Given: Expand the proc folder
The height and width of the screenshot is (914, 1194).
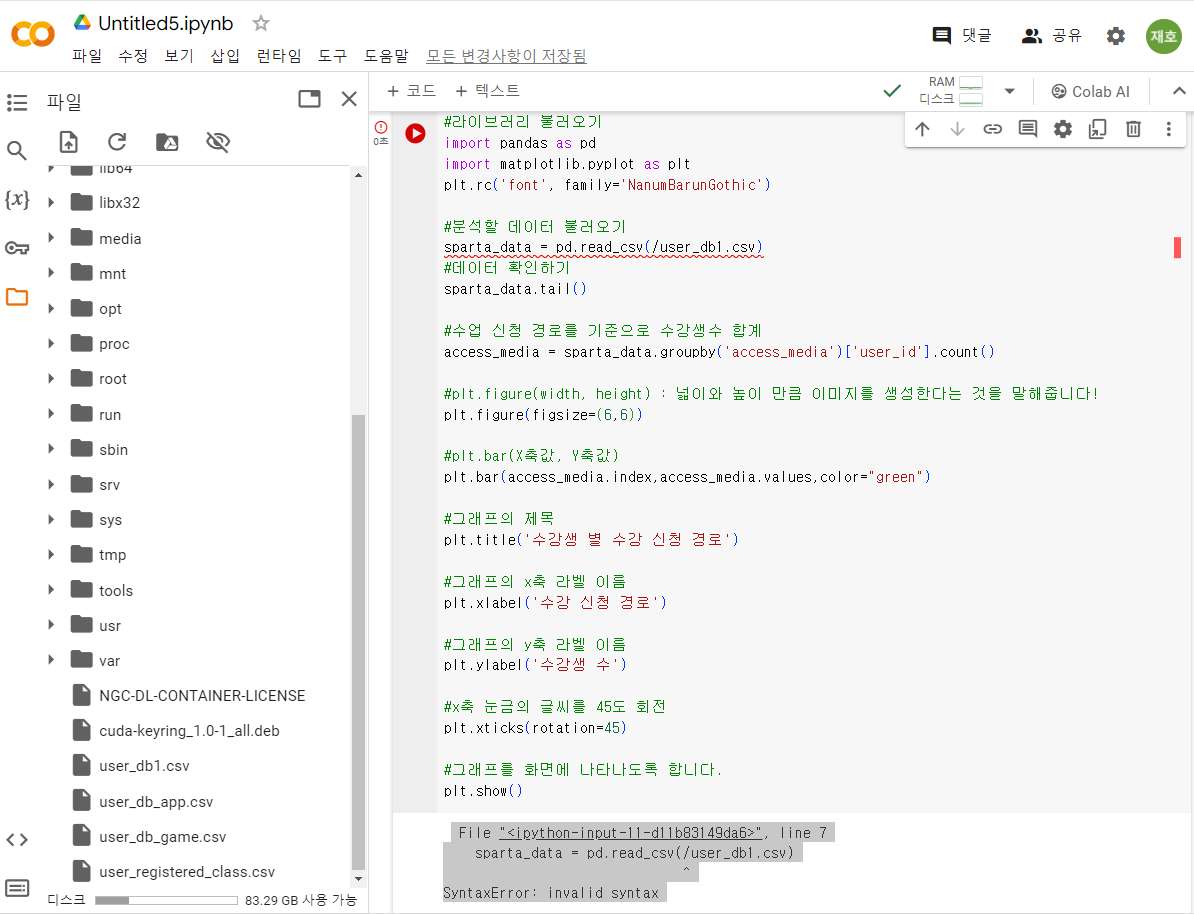Looking at the screenshot, I should click(51, 344).
